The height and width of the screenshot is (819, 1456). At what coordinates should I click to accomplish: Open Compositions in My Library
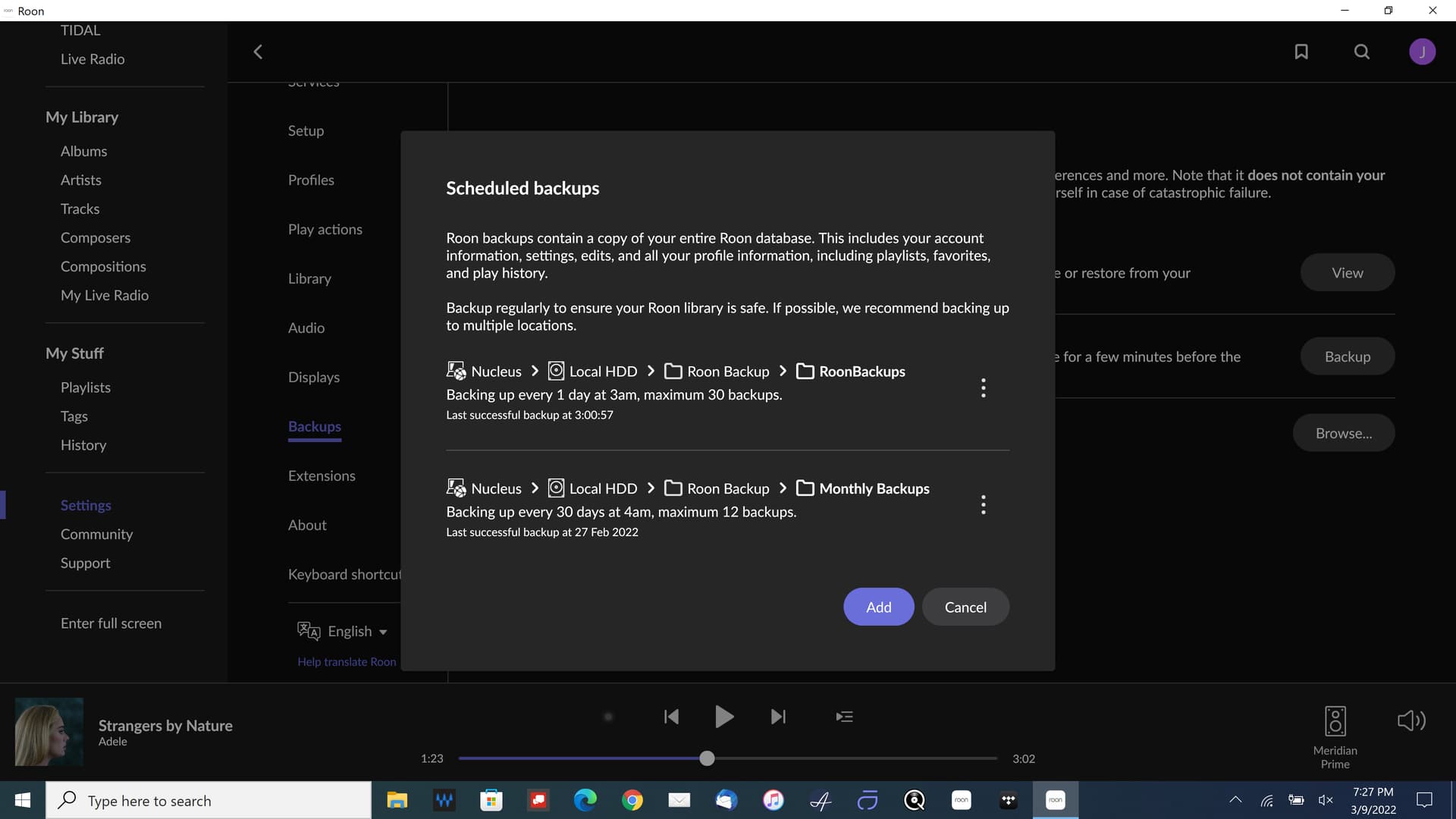pyautogui.click(x=103, y=266)
